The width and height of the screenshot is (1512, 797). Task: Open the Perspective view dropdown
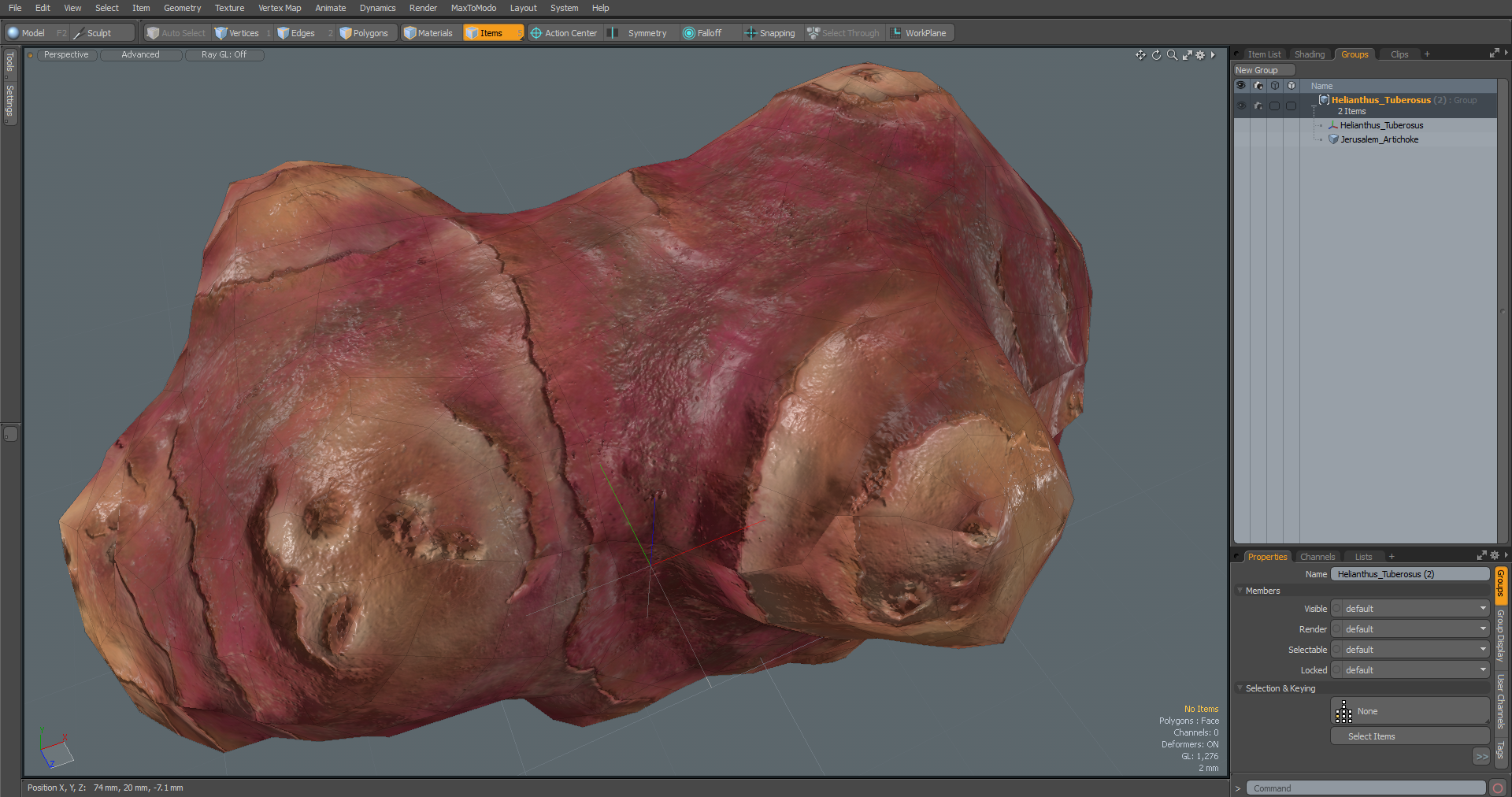(66, 55)
